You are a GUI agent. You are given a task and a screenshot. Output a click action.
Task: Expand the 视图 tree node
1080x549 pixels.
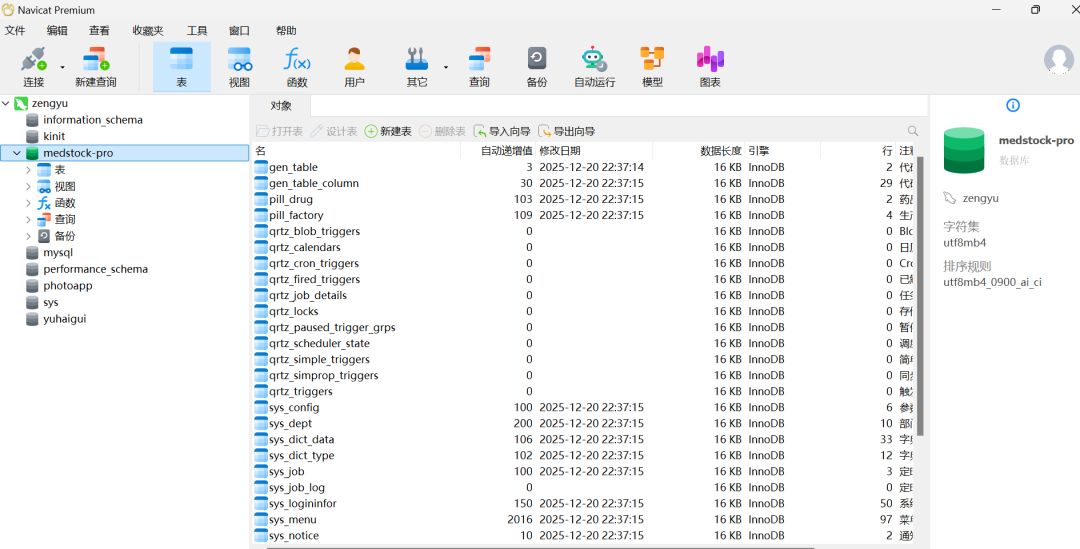(28, 186)
